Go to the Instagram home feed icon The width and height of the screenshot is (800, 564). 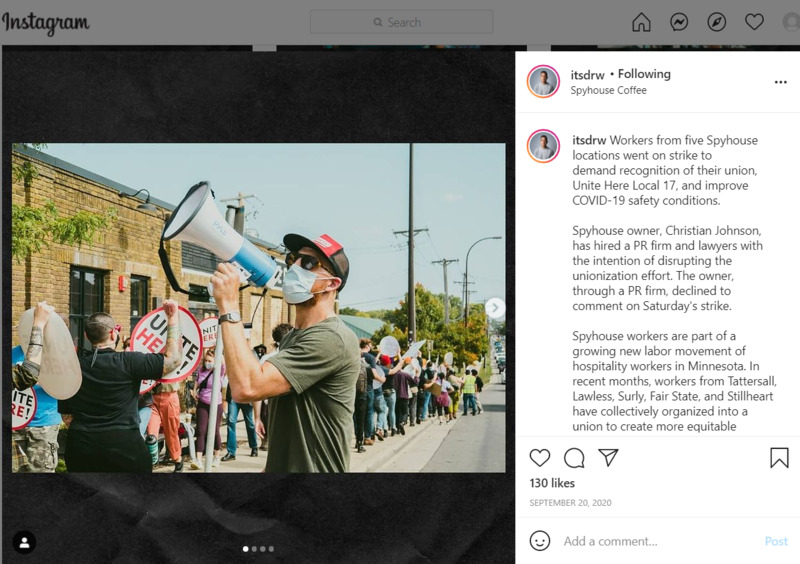(x=641, y=22)
